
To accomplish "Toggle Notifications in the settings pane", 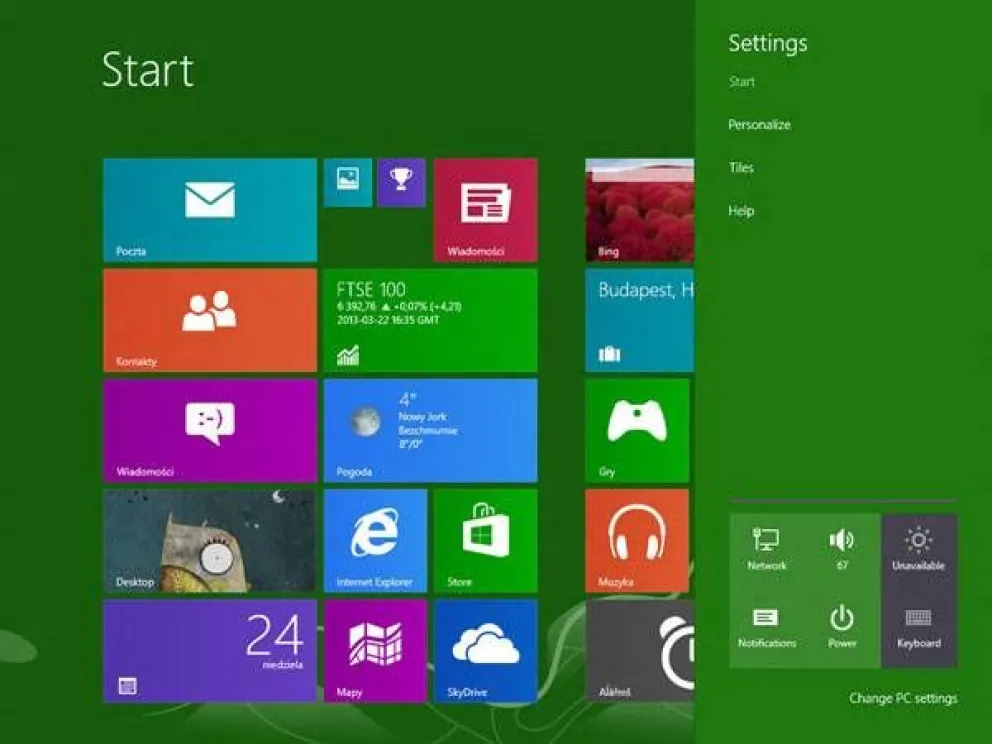I will pos(768,625).
